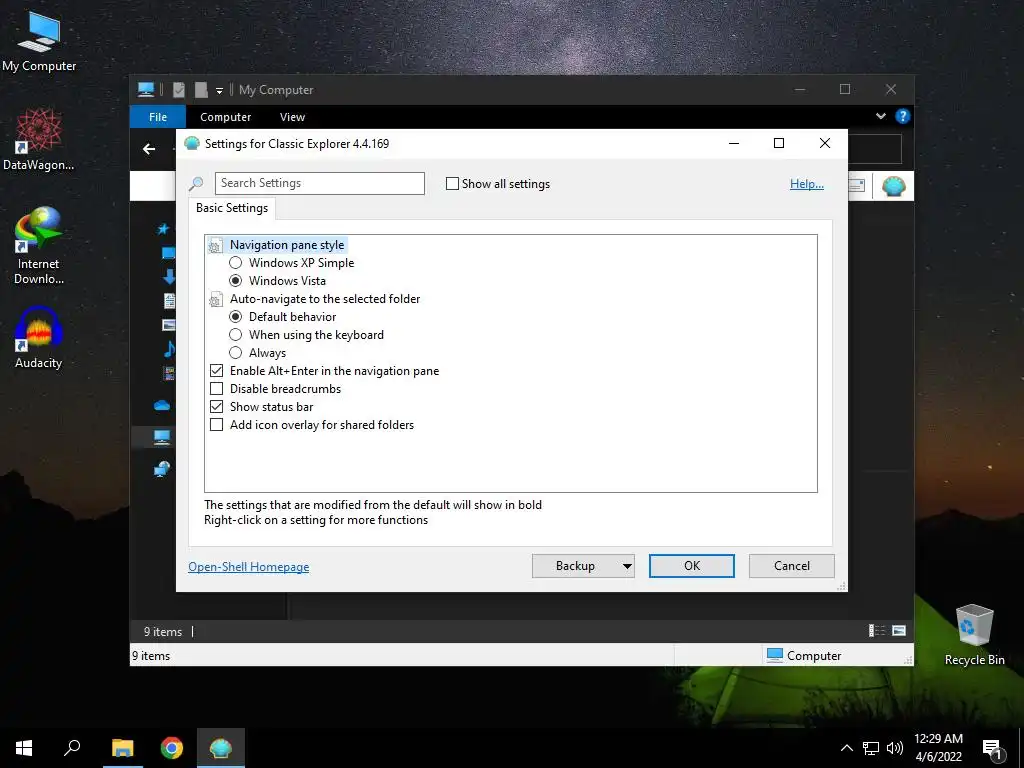Viewport: 1024px width, 768px height.
Task: Click OK to apply settings
Action: click(x=692, y=566)
